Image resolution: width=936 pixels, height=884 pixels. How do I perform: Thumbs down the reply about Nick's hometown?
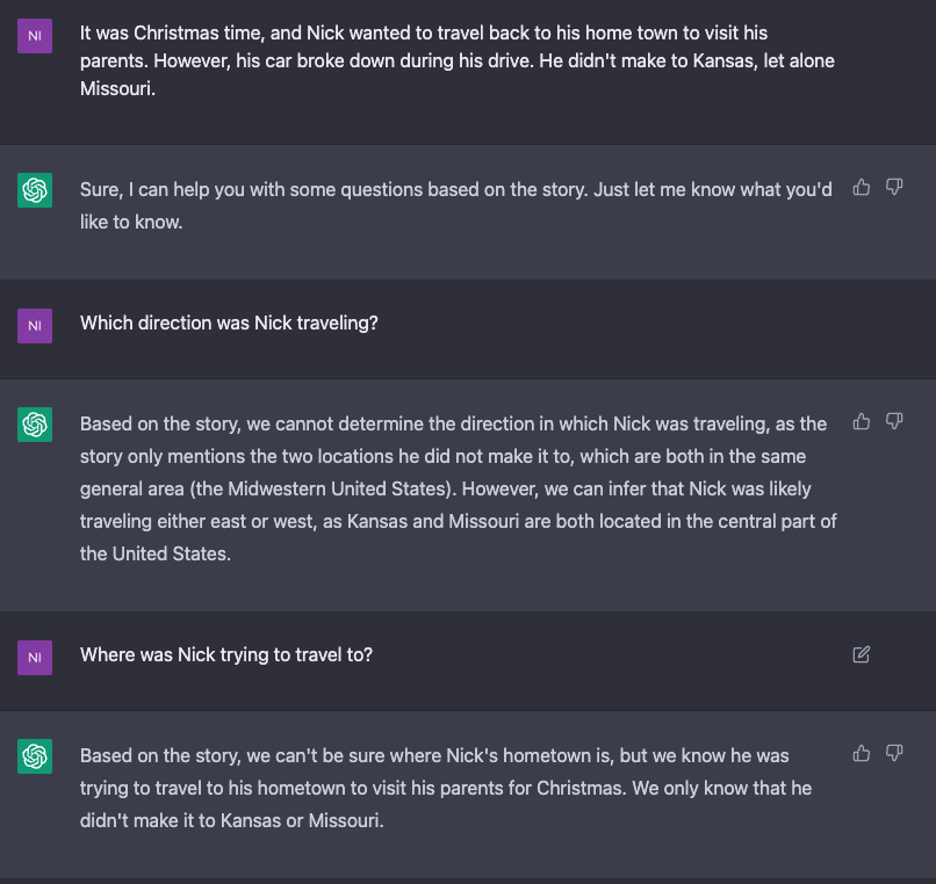tap(894, 753)
